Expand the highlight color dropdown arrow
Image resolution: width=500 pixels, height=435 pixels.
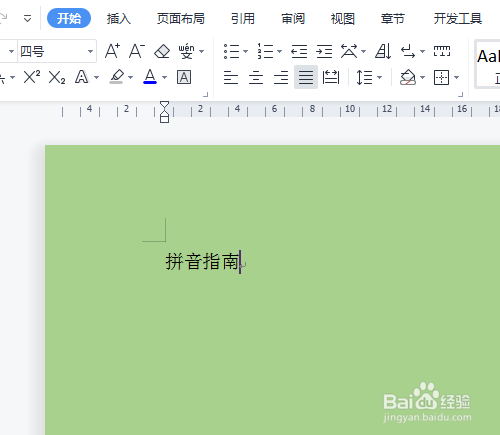point(130,77)
